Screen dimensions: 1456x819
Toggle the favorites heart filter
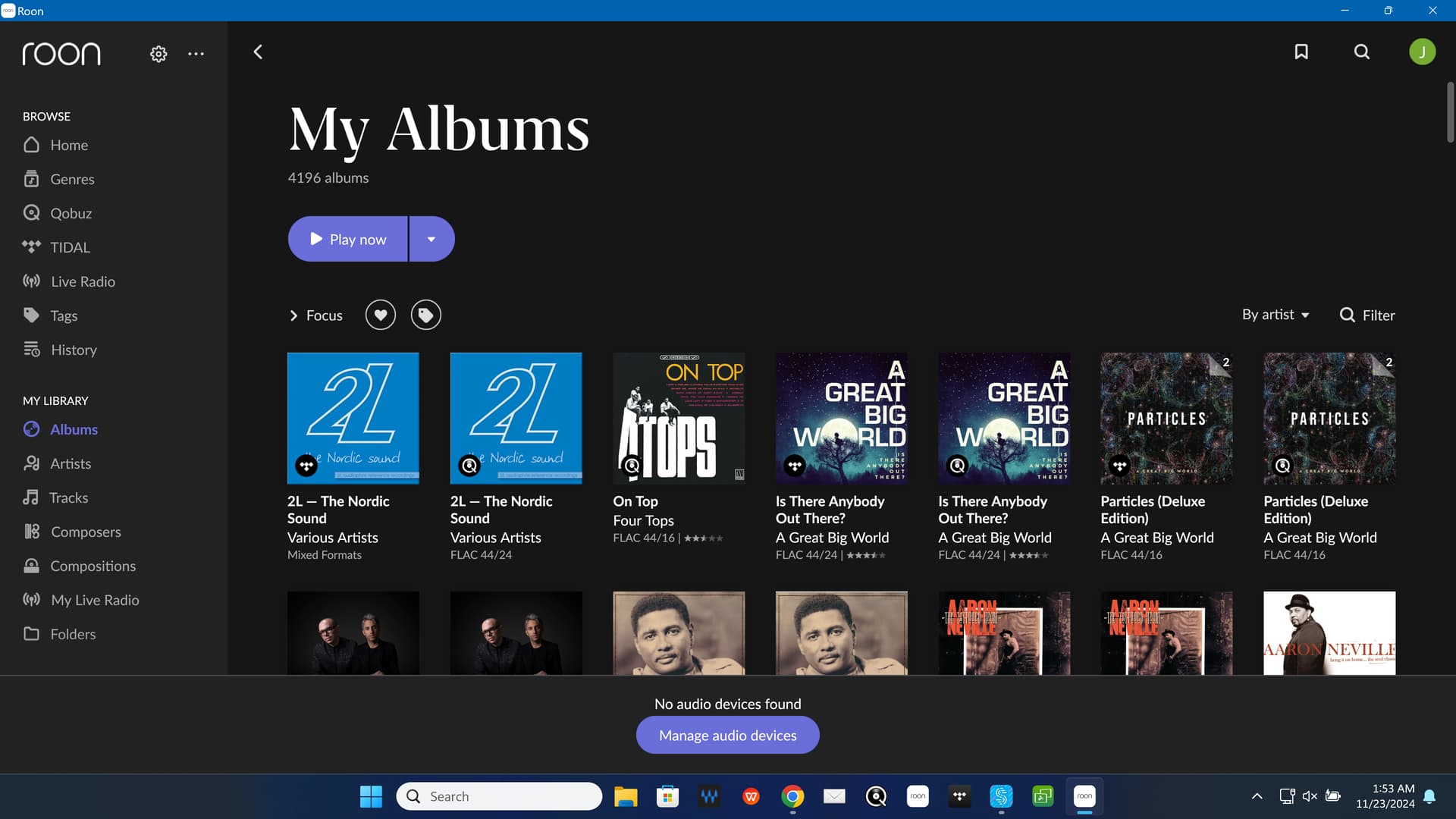[381, 315]
